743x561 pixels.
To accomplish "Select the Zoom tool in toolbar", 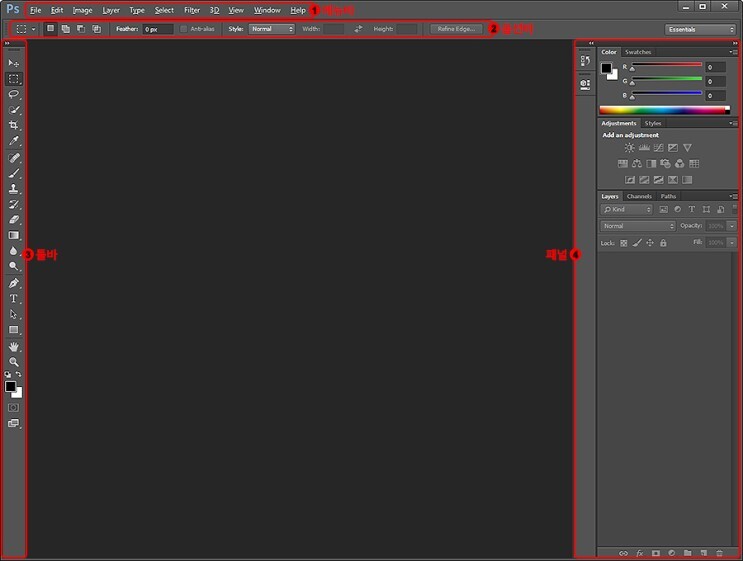I will pos(13,362).
